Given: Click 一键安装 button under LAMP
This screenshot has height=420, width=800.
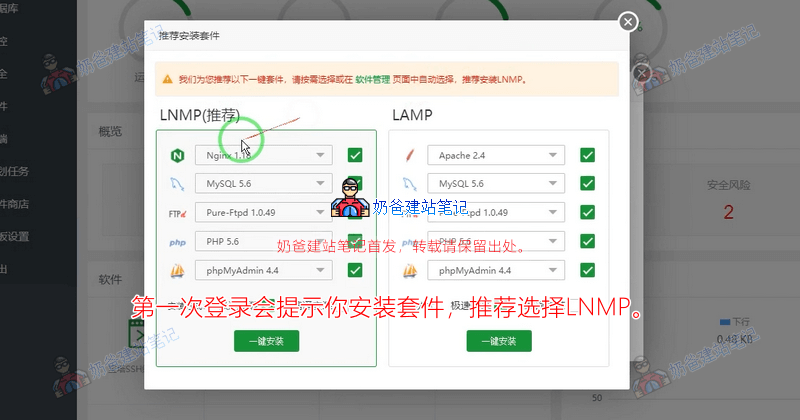Looking at the screenshot, I should click(x=499, y=341).
